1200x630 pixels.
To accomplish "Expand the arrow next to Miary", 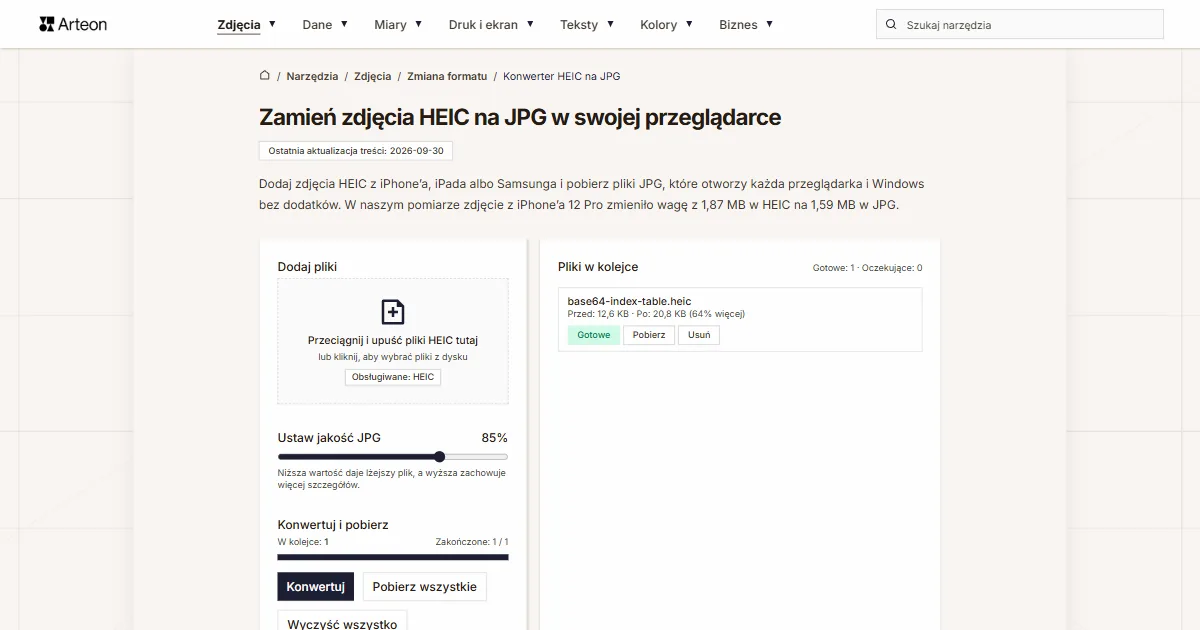I will click(x=418, y=24).
